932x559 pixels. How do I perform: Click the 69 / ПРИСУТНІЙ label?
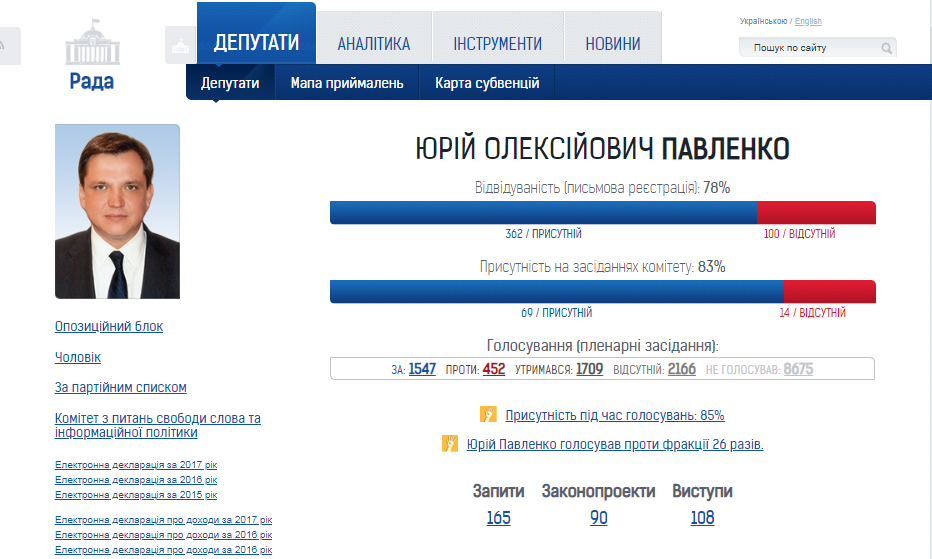(556, 313)
